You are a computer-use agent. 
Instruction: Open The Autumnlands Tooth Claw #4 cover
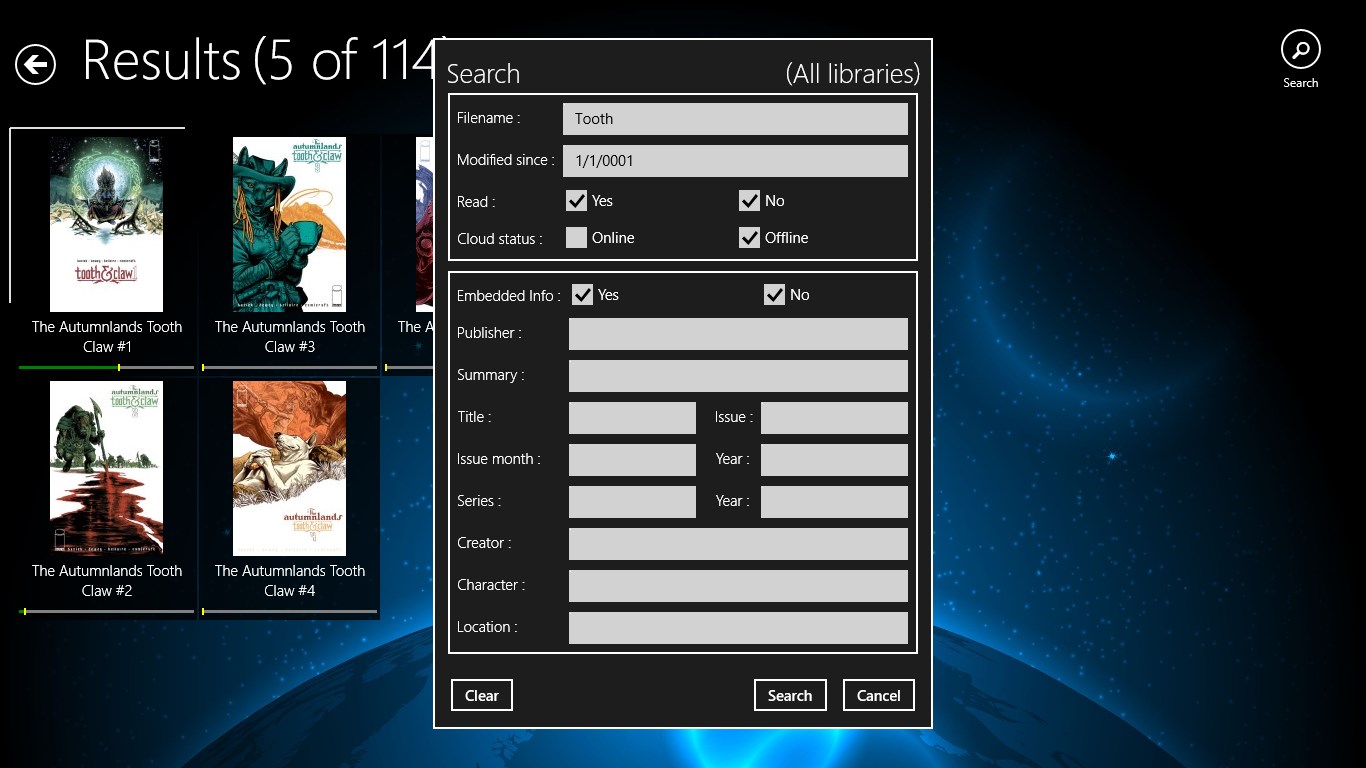[x=289, y=467]
